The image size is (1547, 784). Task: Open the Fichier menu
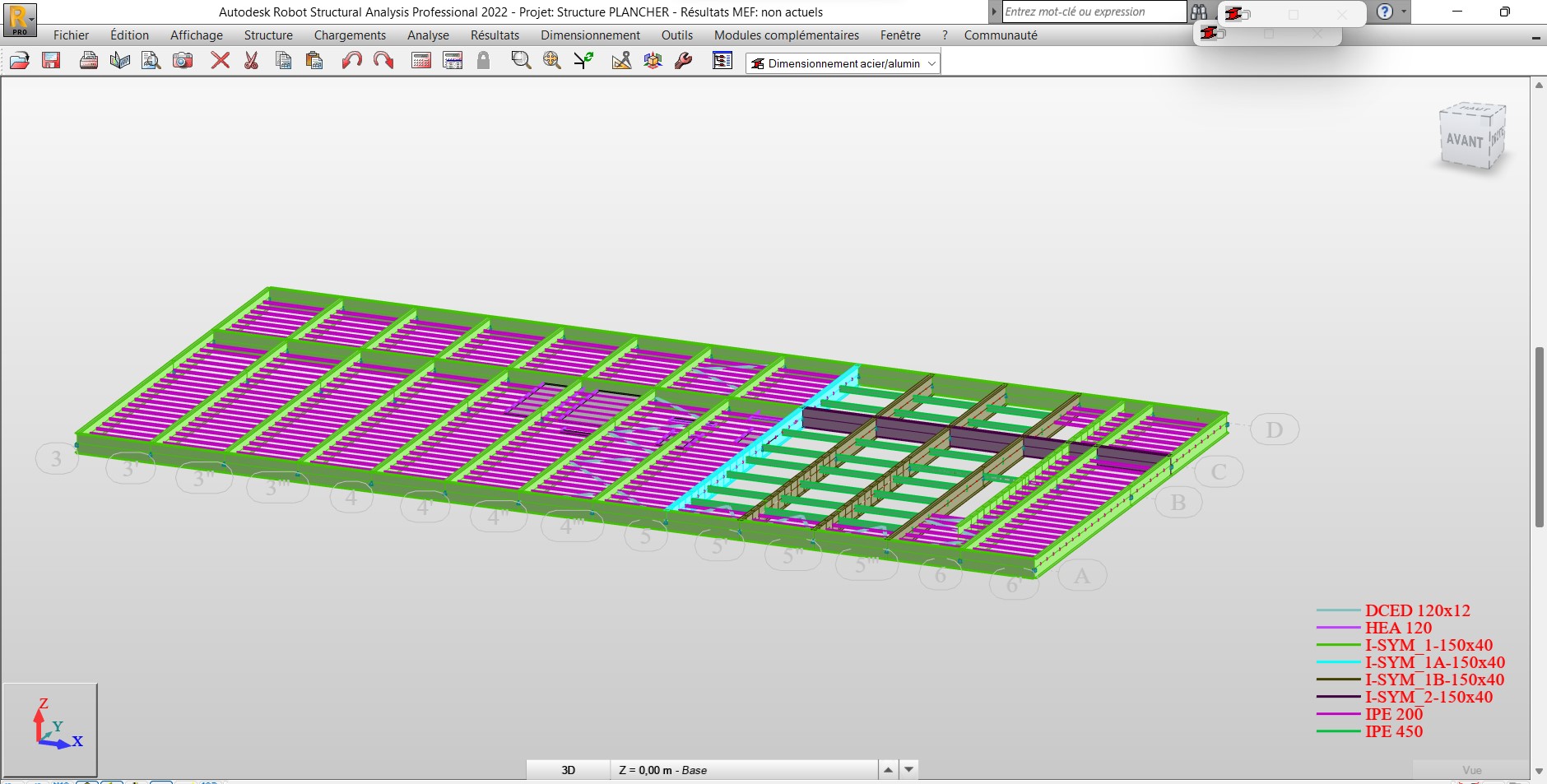(x=71, y=35)
